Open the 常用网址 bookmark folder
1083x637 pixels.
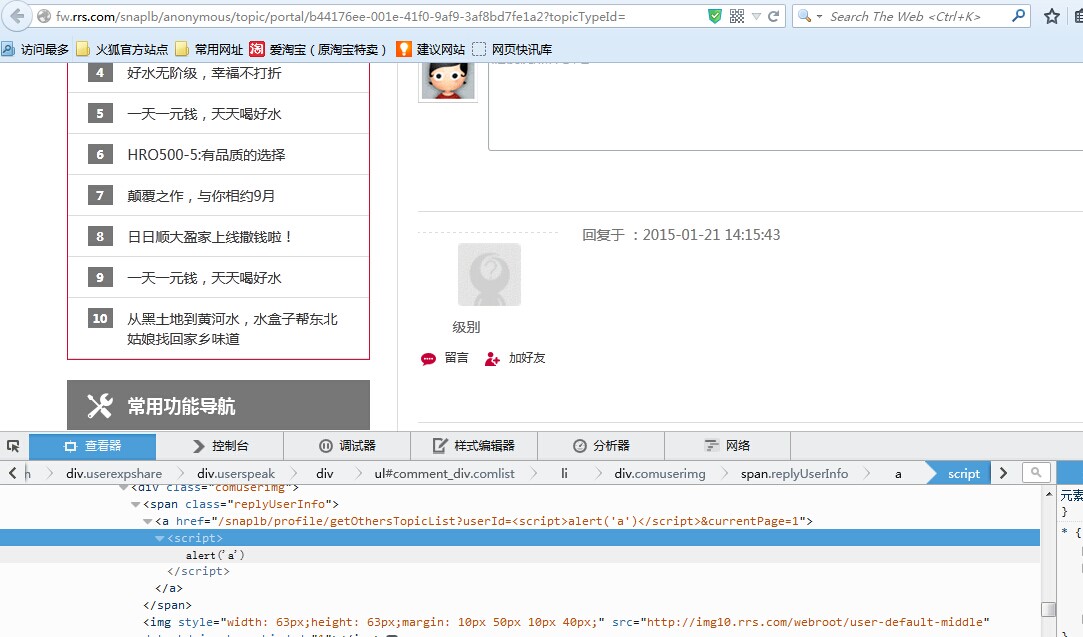[x=209, y=49]
